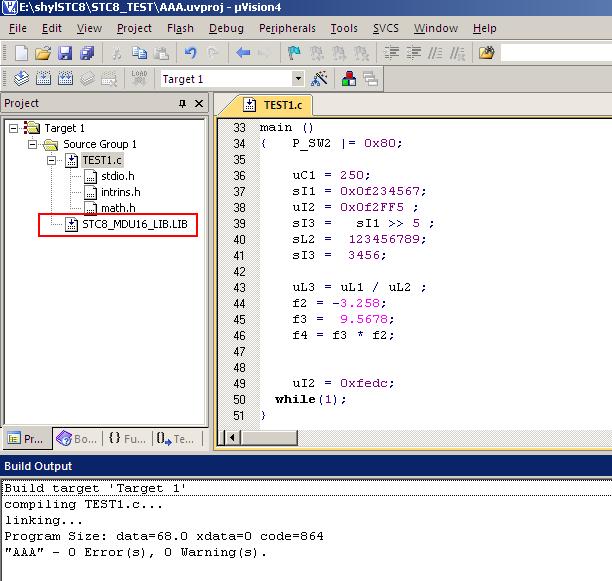Open the Debug menu
Screen dimensions: 612x581
[226, 28]
